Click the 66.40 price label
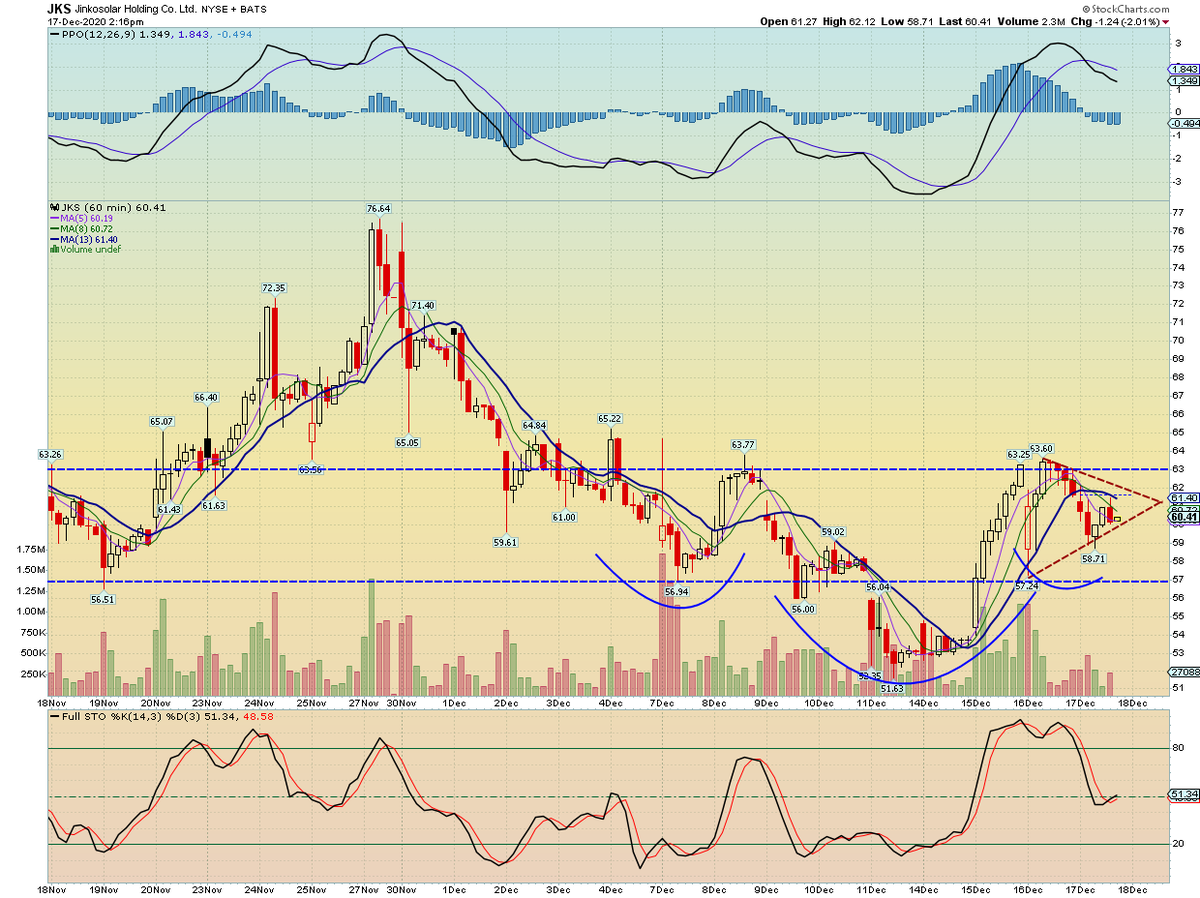This screenshot has width=1200, height=898. pos(206,398)
